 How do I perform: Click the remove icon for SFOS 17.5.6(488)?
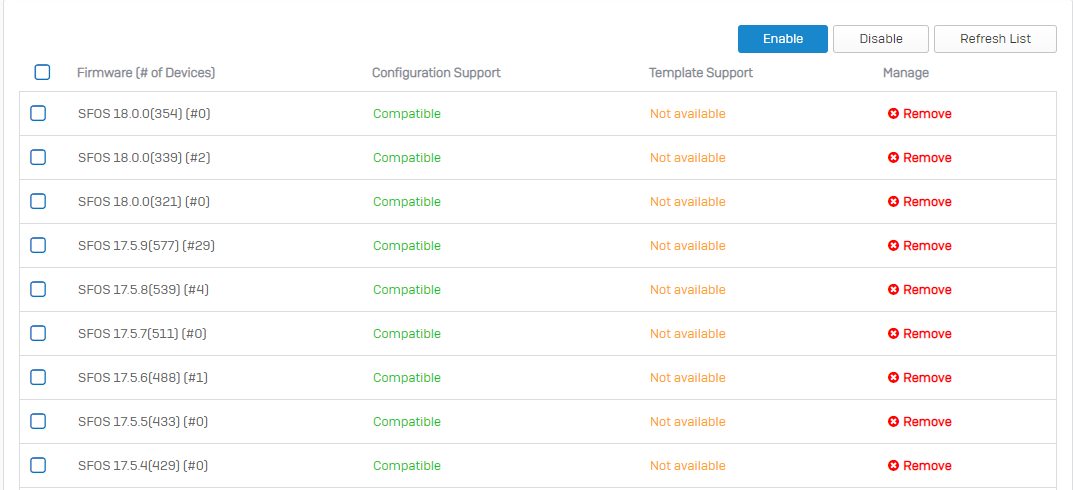pos(893,378)
